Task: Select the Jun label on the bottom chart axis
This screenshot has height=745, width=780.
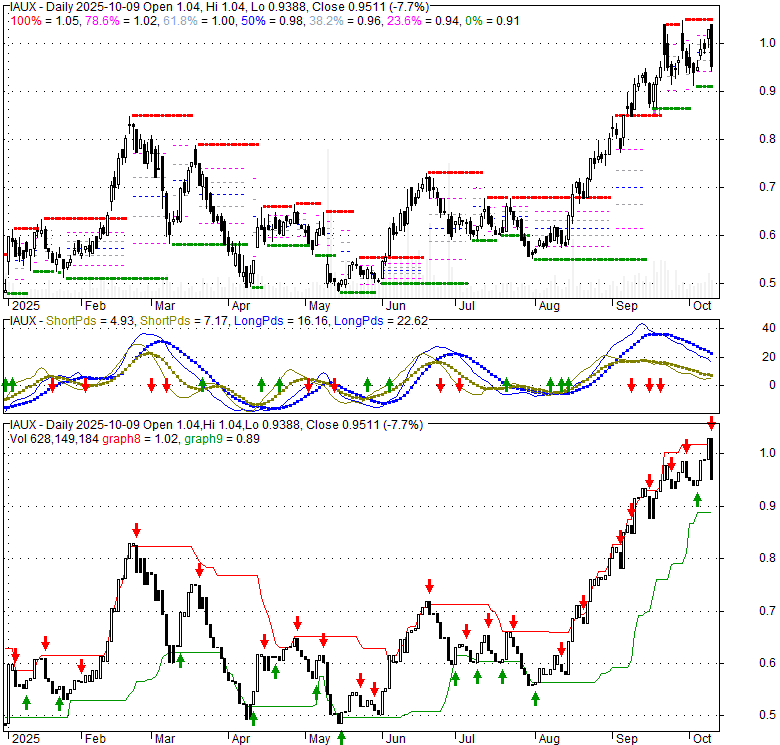Action: [x=395, y=739]
